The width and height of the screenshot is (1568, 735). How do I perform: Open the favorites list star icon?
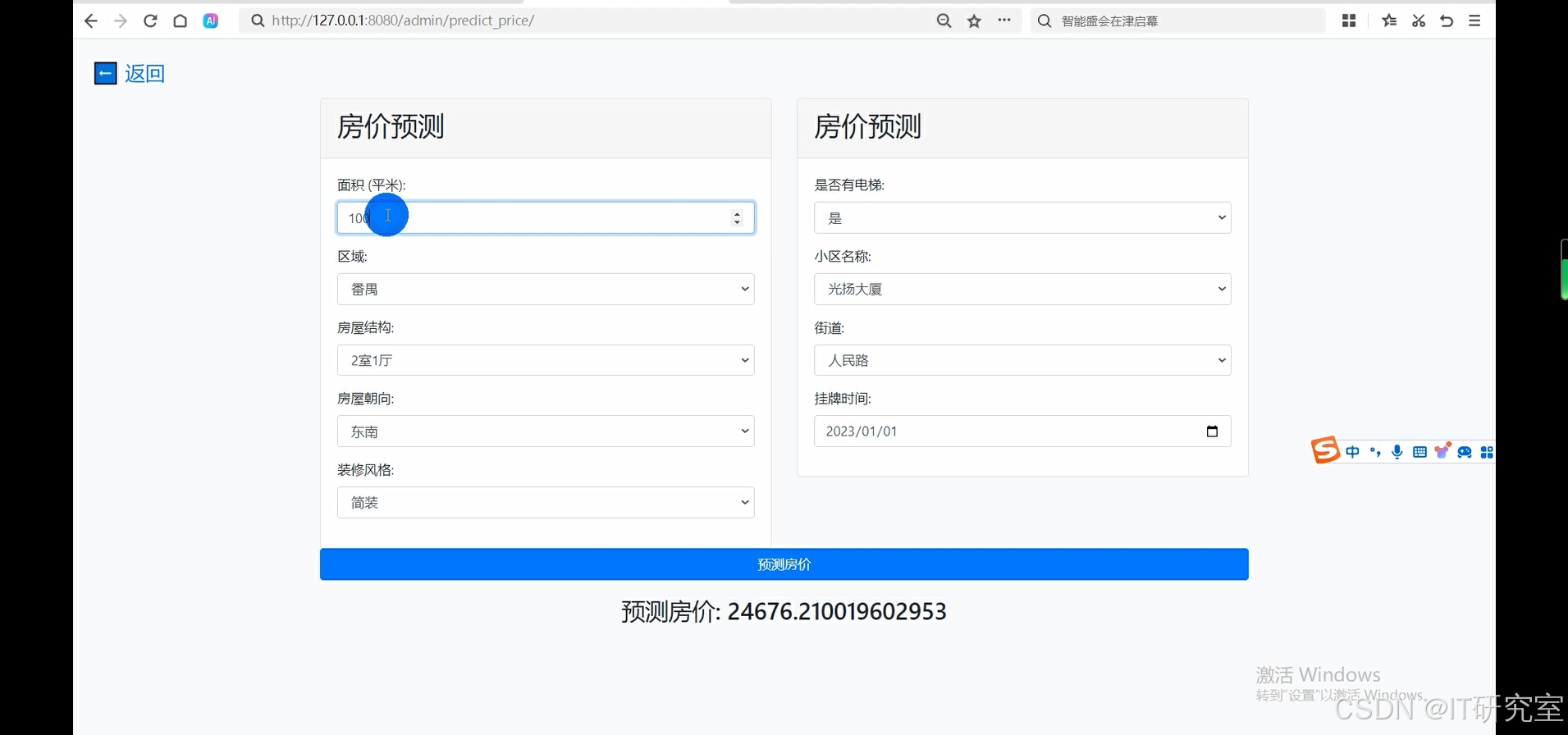(1389, 21)
